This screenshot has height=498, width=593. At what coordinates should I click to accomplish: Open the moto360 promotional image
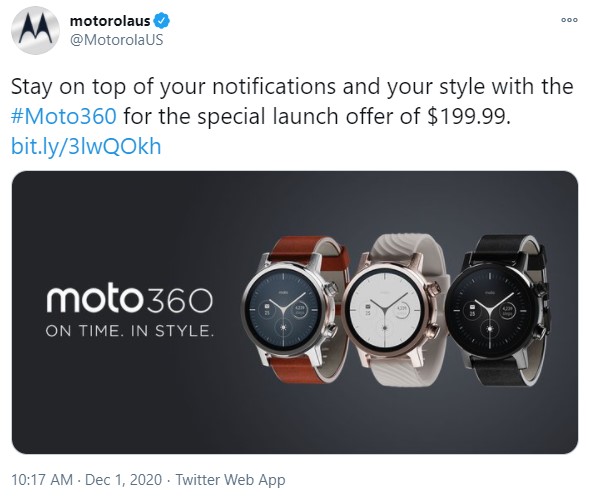(x=295, y=312)
